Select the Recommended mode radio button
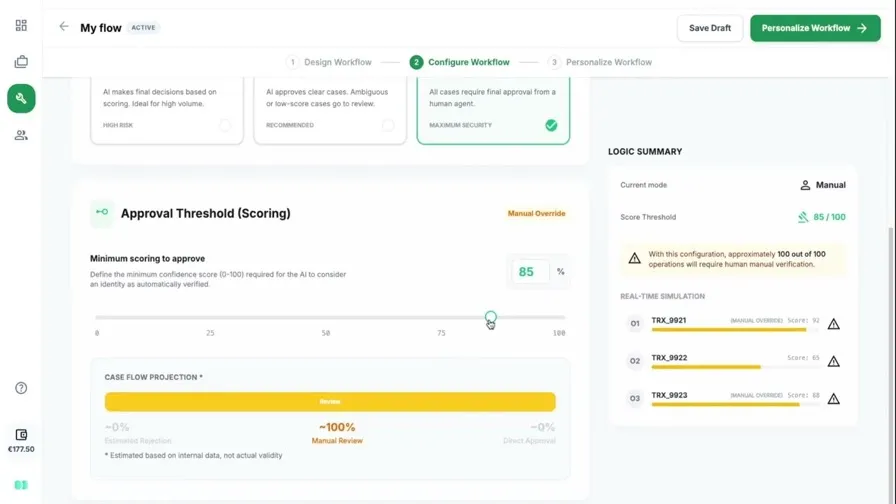The width and height of the screenshot is (896, 504). tap(388, 125)
